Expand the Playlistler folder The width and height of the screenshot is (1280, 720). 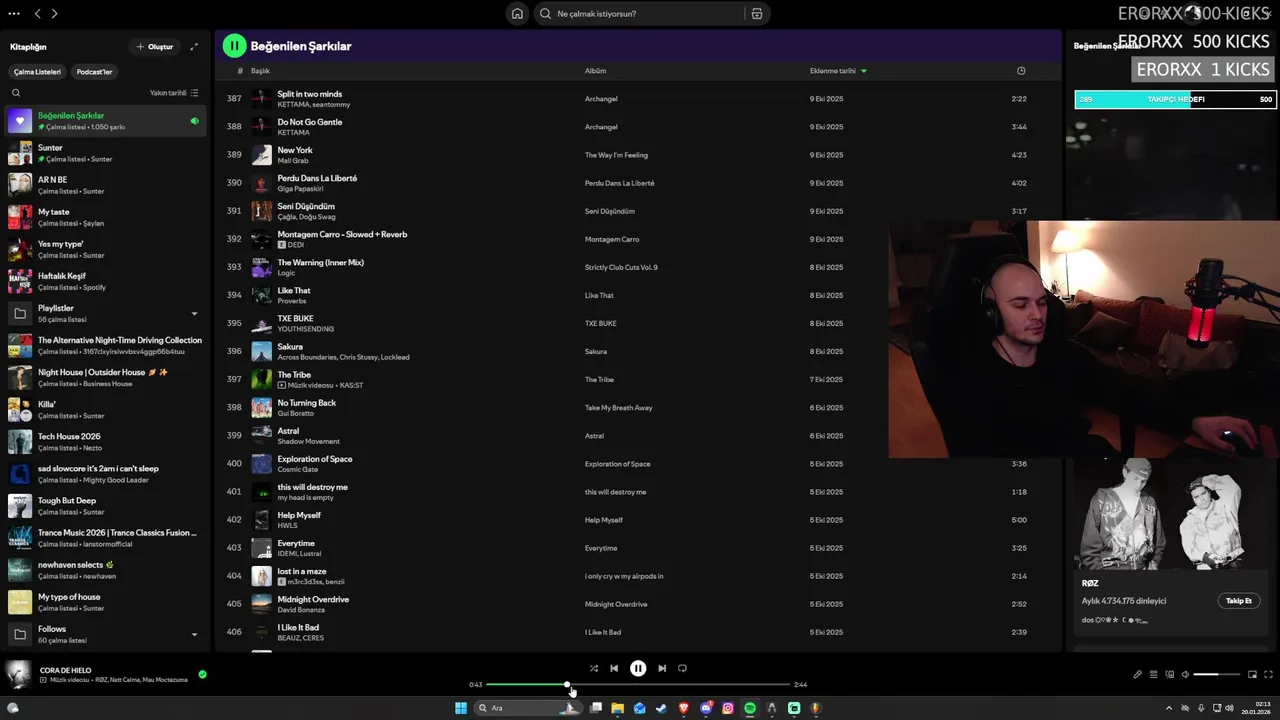[x=194, y=314]
